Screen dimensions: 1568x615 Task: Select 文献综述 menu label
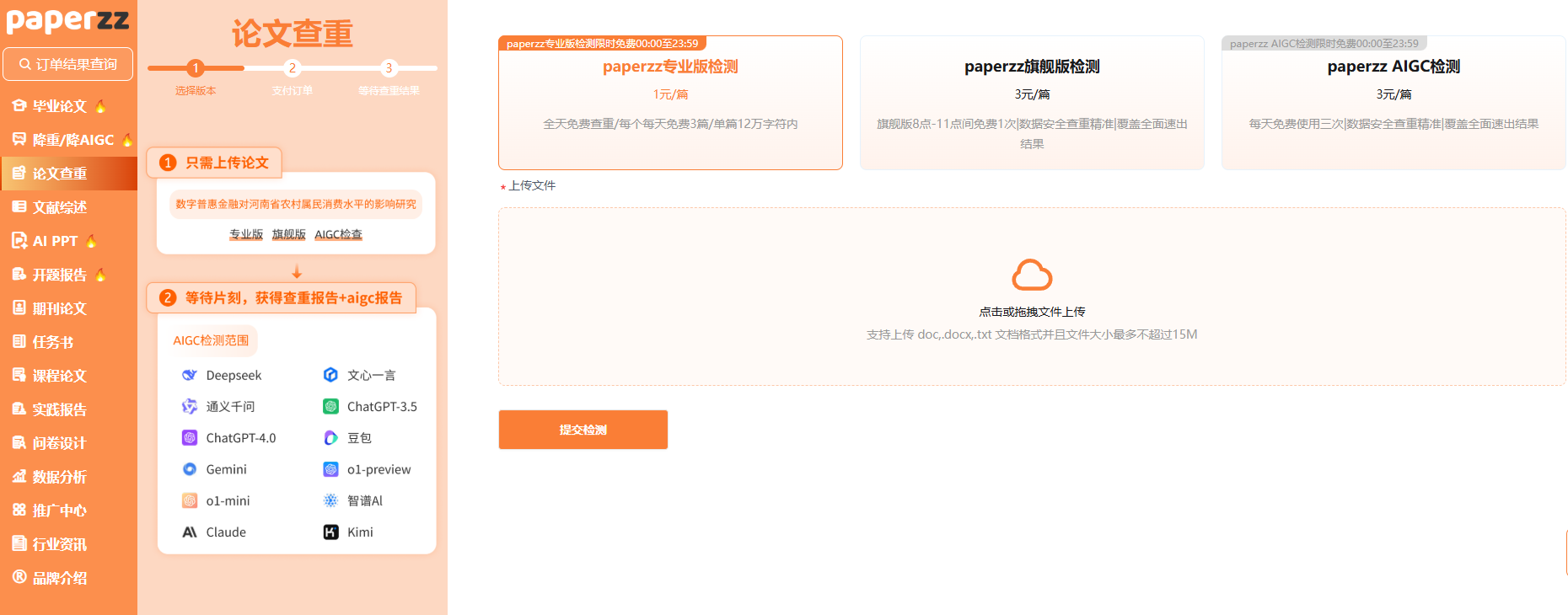[59, 207]
